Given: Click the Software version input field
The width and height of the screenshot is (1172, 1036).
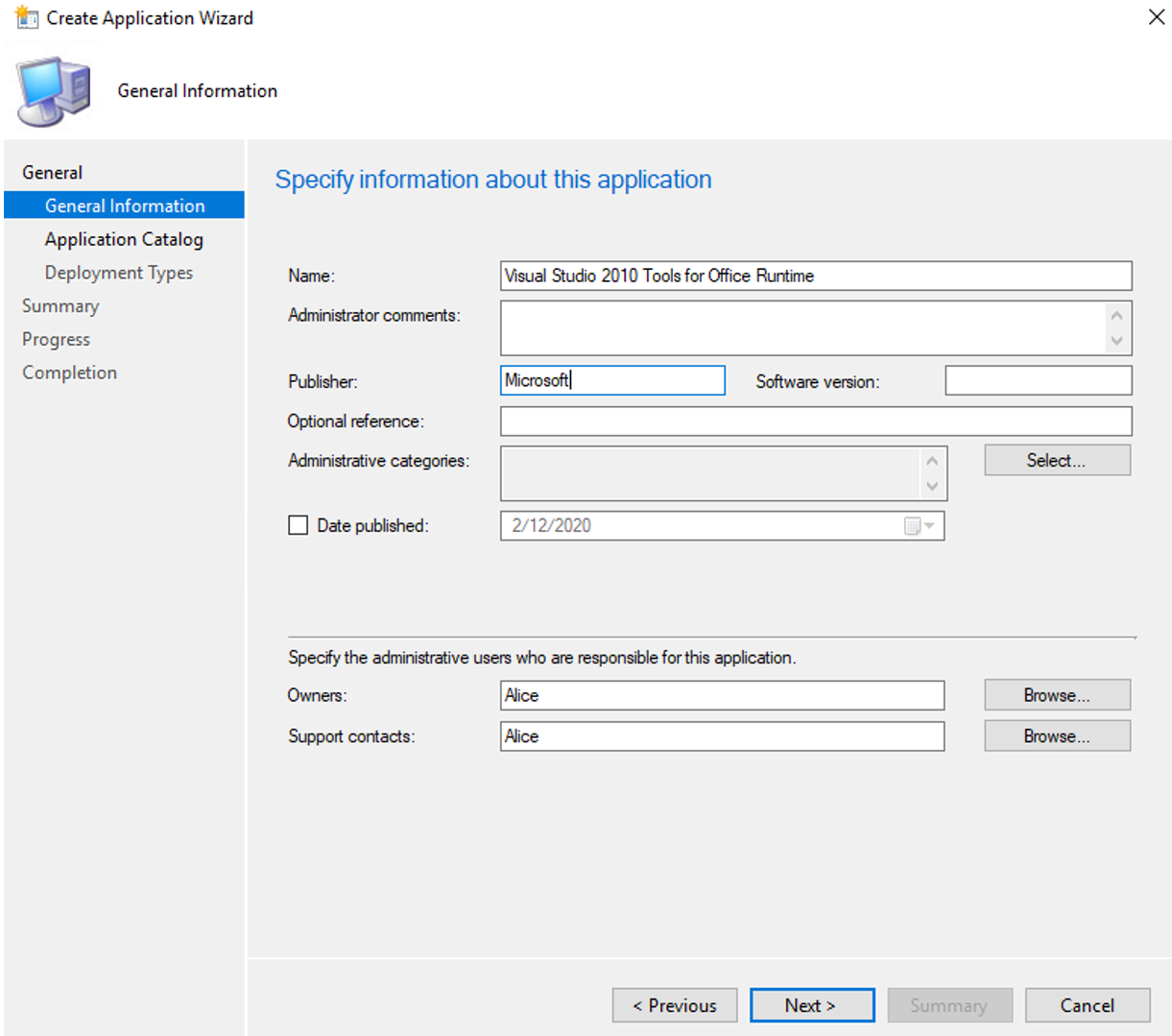Looking at the screenshot, I should 1039,380.
